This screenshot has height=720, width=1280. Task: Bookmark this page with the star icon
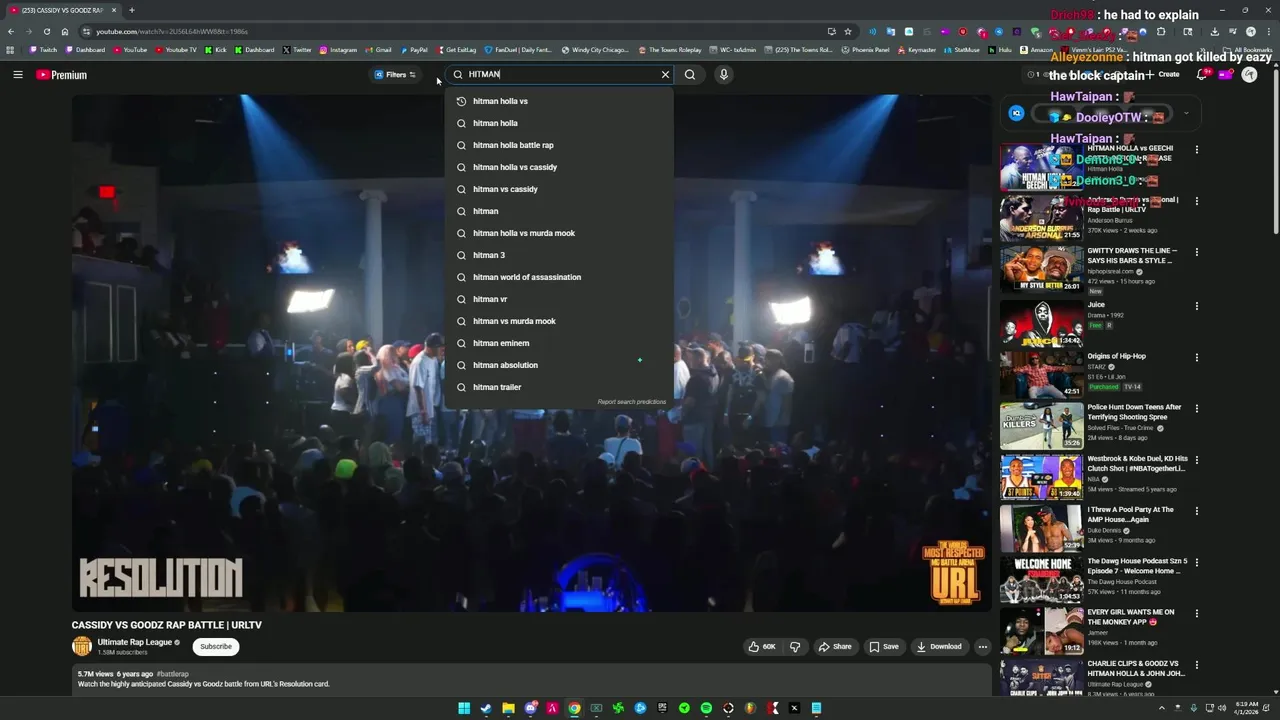848,31
